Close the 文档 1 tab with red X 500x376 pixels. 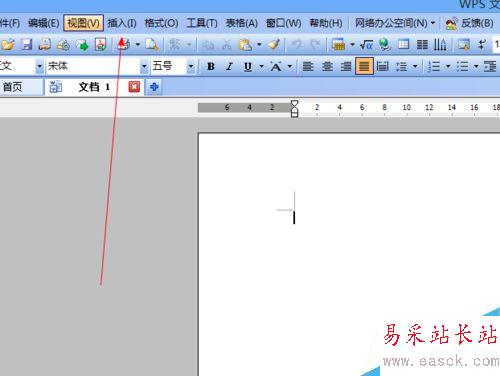pyautogui.click(x=134, y=87)
